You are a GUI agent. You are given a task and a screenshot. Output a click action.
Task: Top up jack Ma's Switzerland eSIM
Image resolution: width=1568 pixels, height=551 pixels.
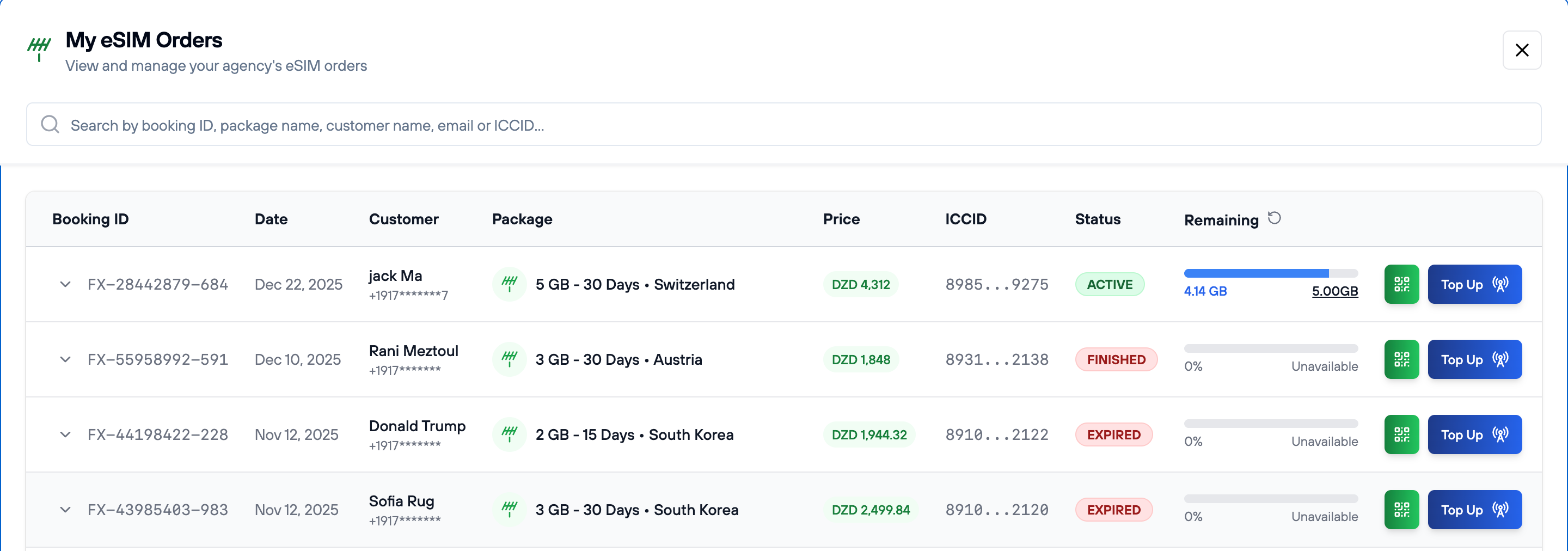[1474, 284]
